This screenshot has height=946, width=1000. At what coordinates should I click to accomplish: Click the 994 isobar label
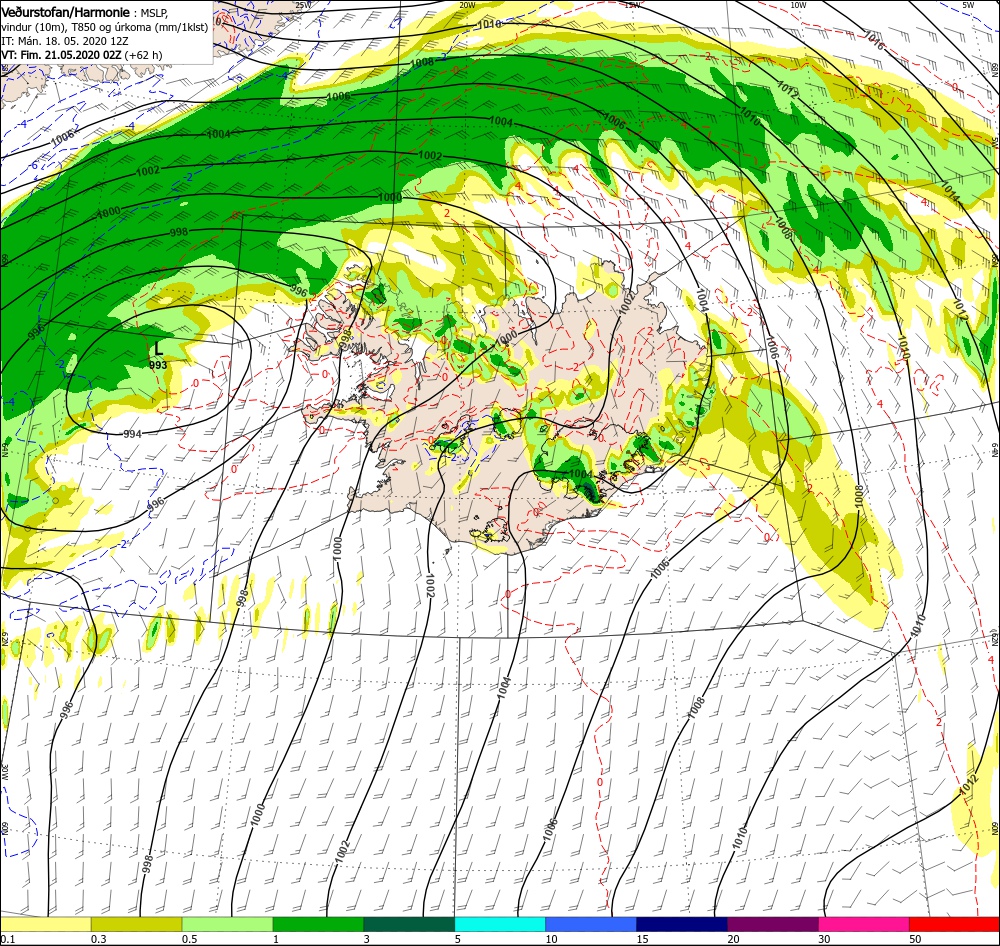tap(132, 434)
